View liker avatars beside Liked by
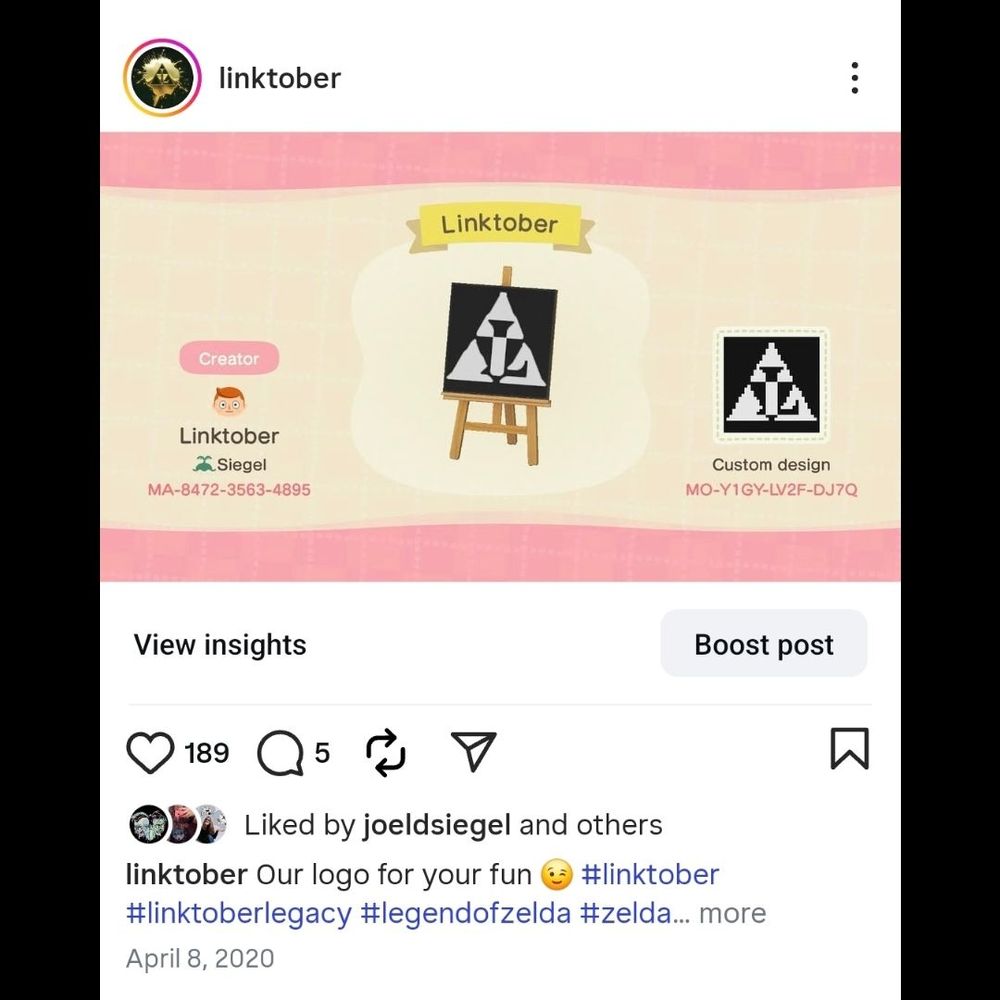 (x=178, y=824)
